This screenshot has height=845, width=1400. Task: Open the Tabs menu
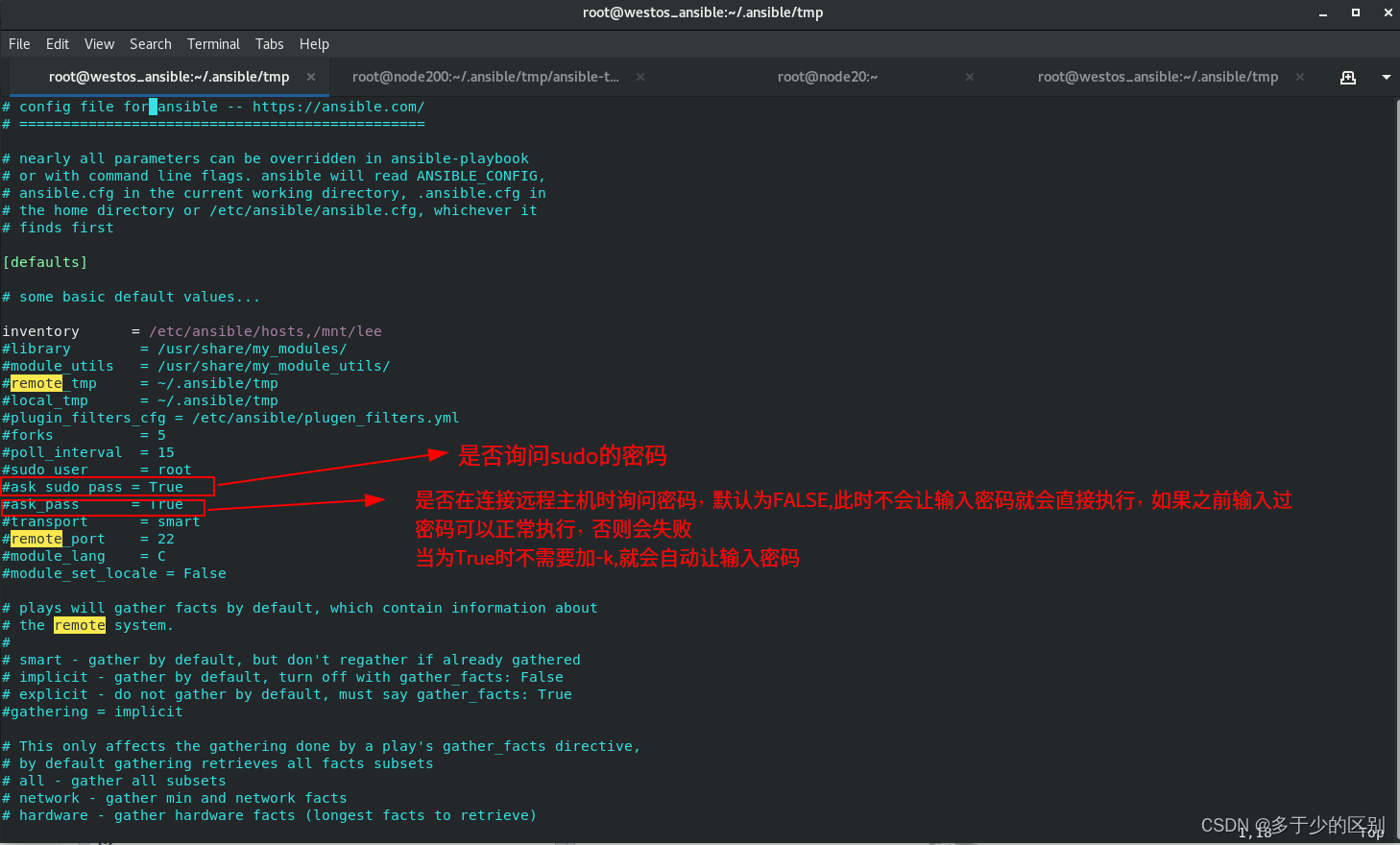tap(270, 44)
